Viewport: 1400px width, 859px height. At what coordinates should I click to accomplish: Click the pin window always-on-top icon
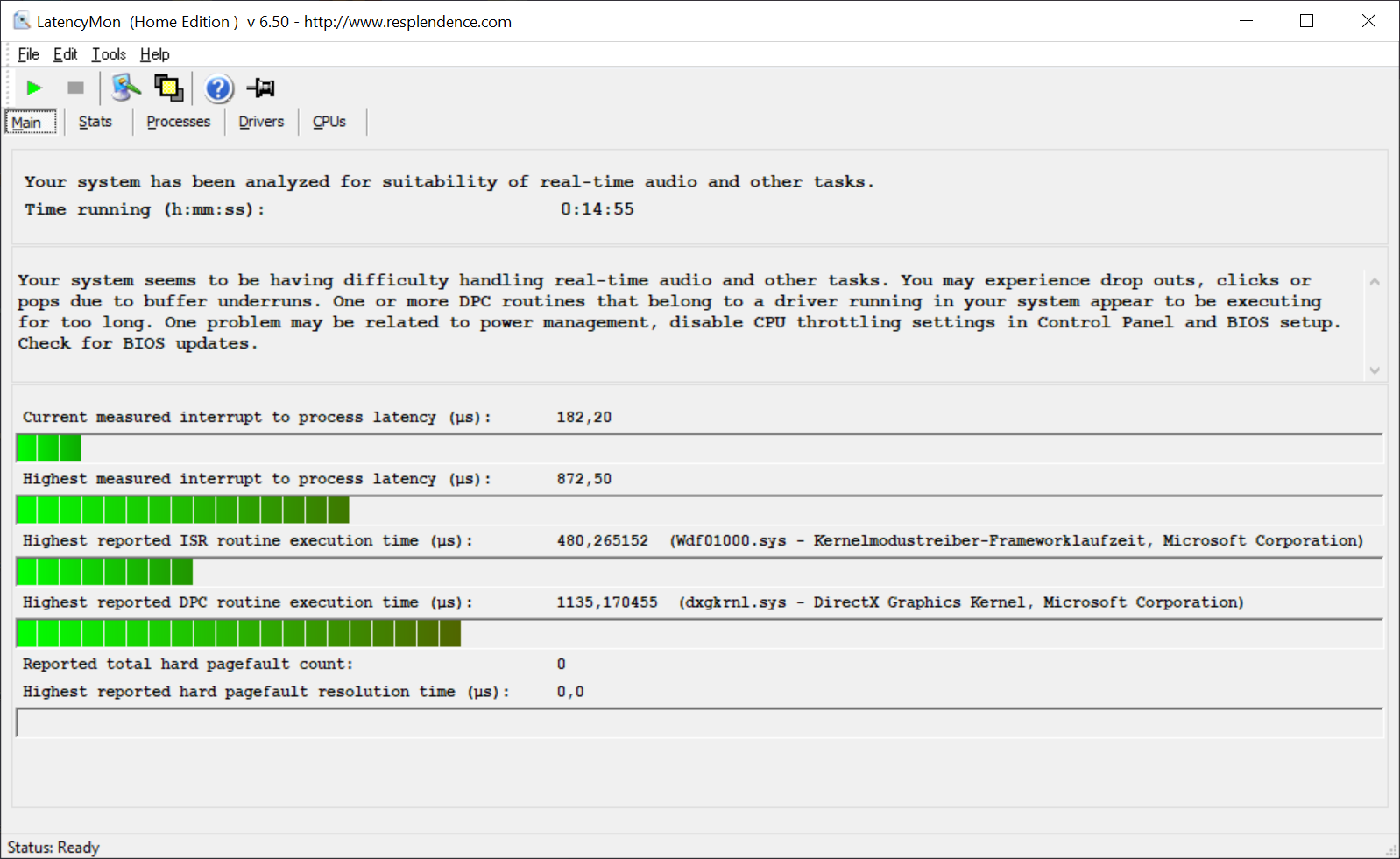click(x=261, y=88)
